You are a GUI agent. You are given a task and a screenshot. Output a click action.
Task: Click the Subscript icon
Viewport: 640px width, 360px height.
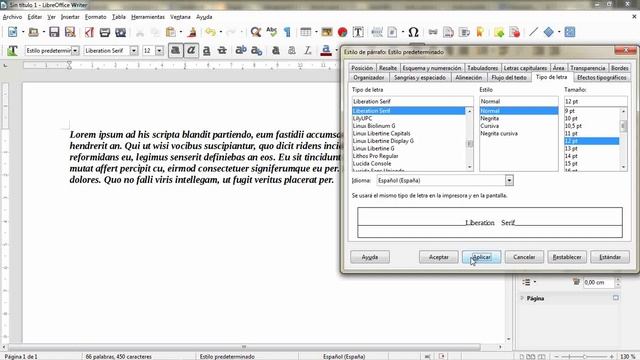pyautogui.click(x=256, y=51)
